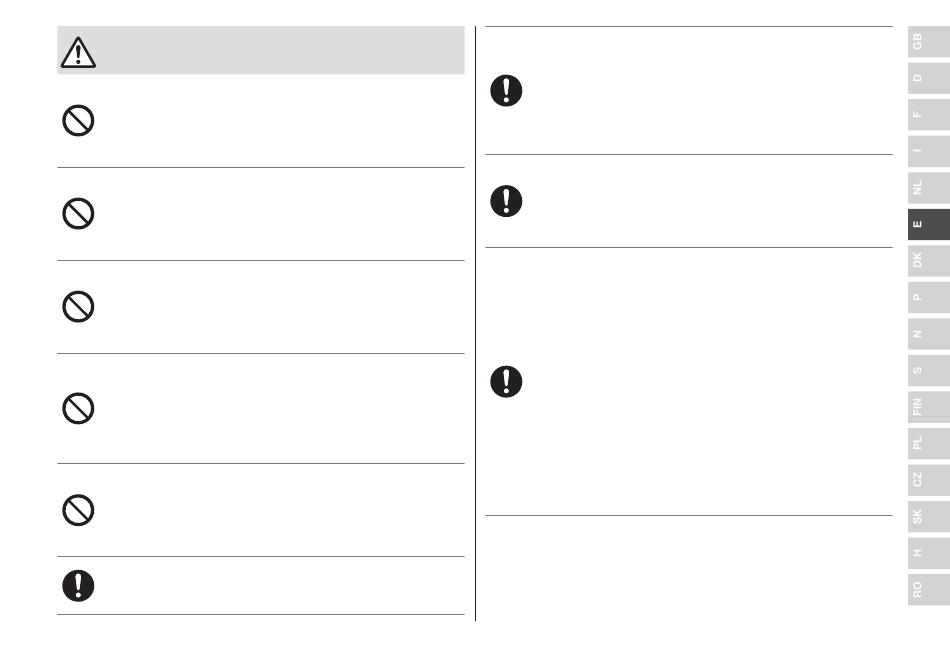The height and width of the screenshot is (668, 950).
Task: Switch to the SK language tab
Action: [x=929, y=517]
